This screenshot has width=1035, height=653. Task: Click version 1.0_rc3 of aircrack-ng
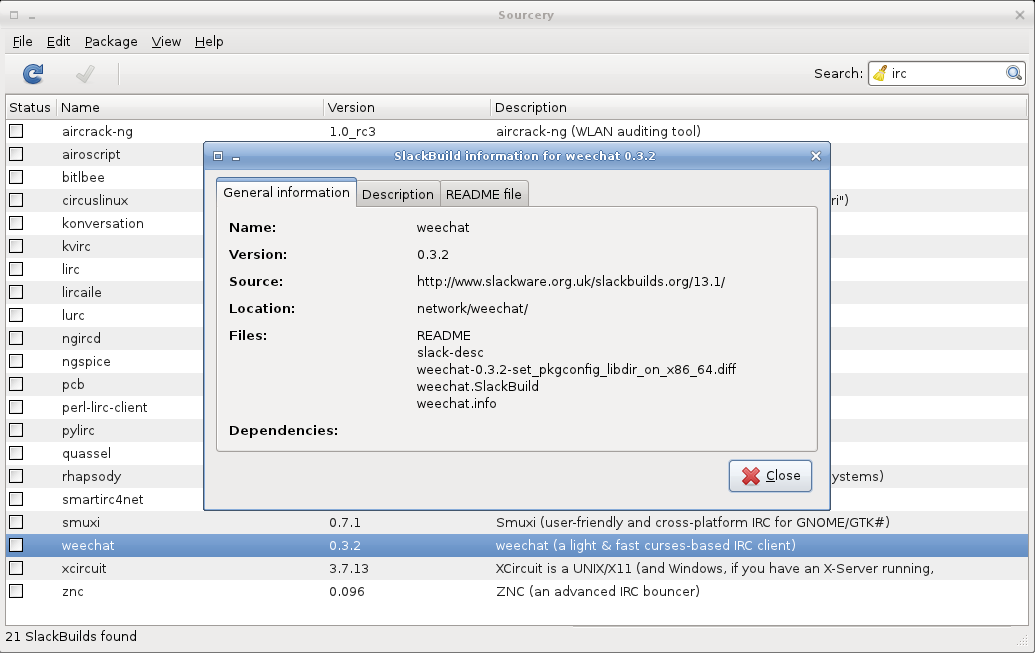352,132
